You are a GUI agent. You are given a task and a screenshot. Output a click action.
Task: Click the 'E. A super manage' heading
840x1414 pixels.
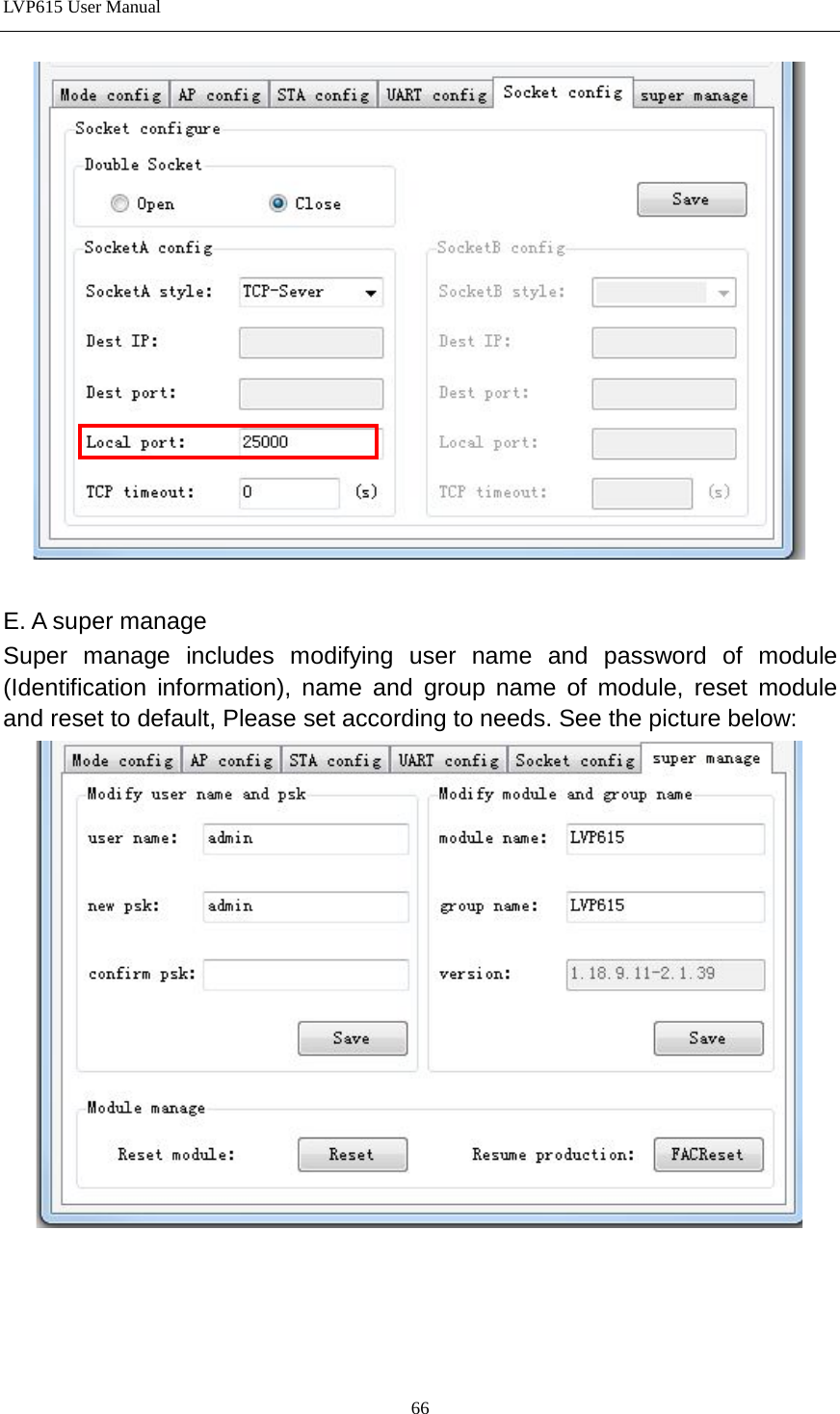coord(105,621)
